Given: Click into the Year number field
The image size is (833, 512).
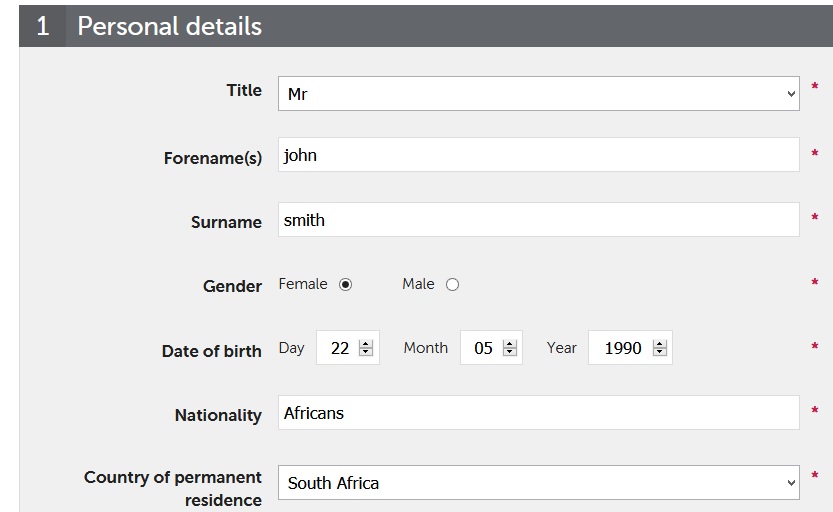Looking at the screenshot, I should [x=621, y=348].
